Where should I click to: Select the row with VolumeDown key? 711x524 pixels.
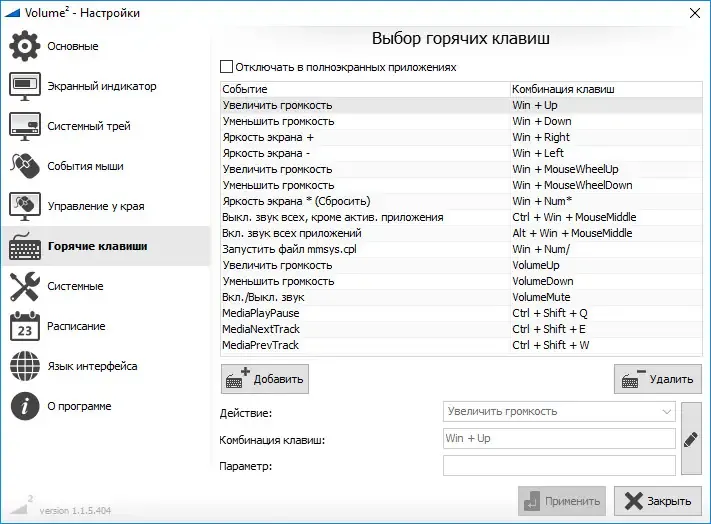pyautogui.click(x=462, y=281)
